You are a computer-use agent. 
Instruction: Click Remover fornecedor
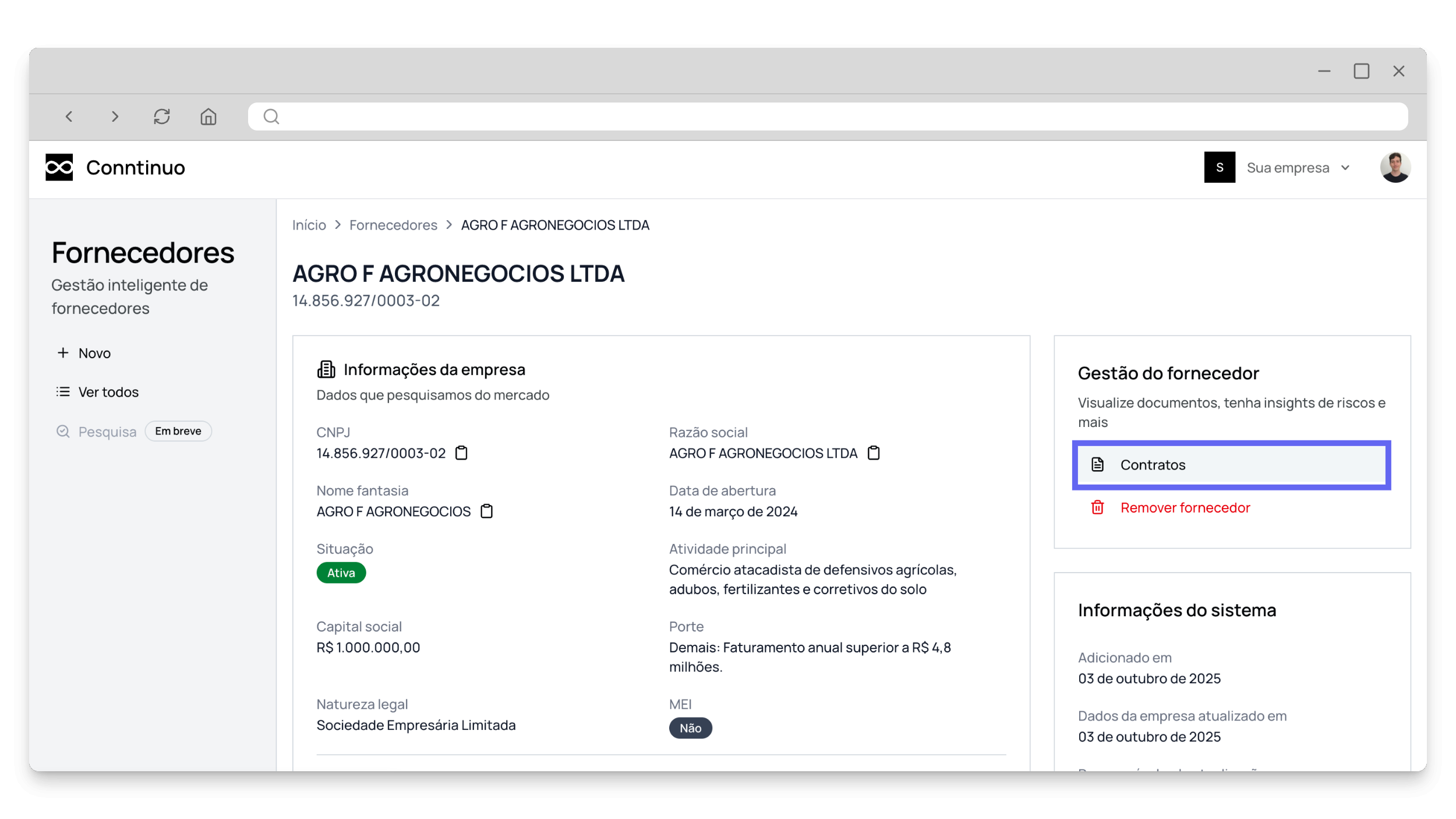point(1184,508)
